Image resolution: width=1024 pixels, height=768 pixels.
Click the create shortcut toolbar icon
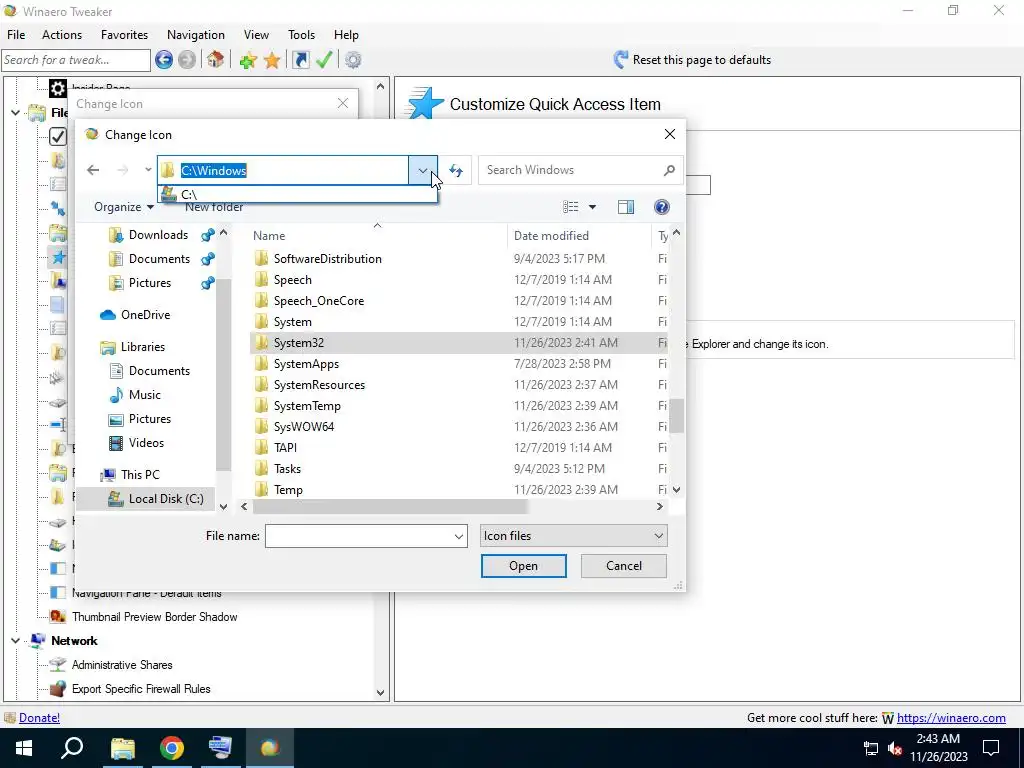[x=300, y=60]
